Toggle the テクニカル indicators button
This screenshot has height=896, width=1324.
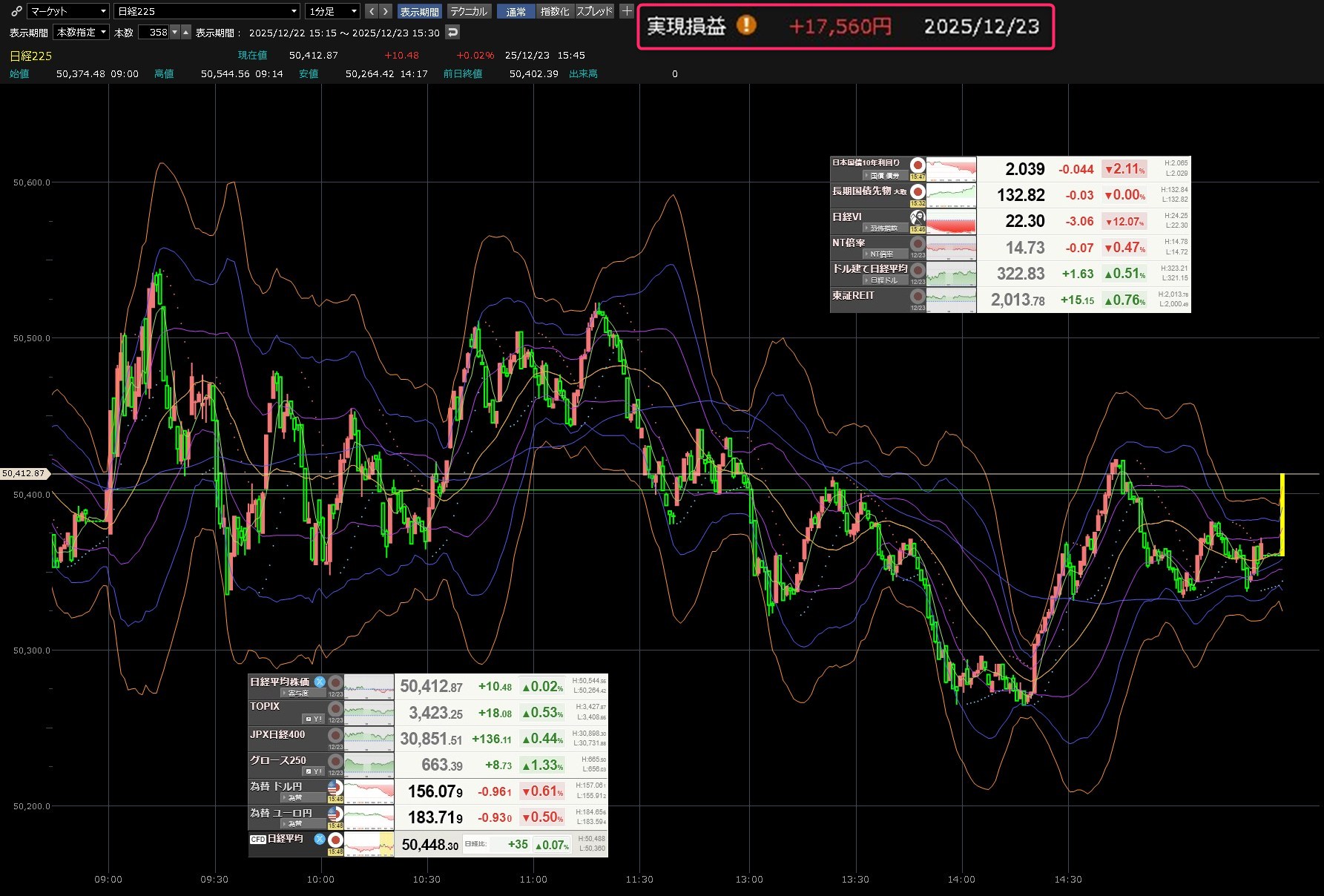(x=469, y=11)
